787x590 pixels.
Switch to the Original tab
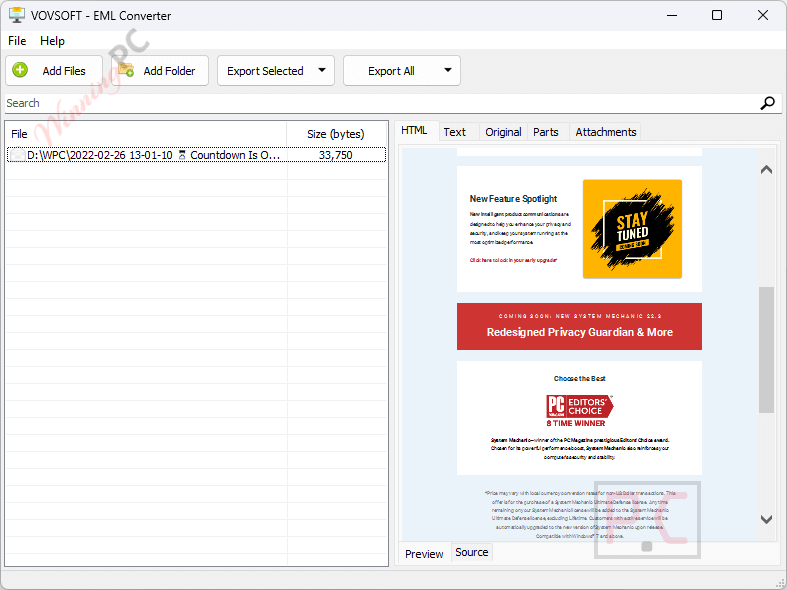pos(503,132)
